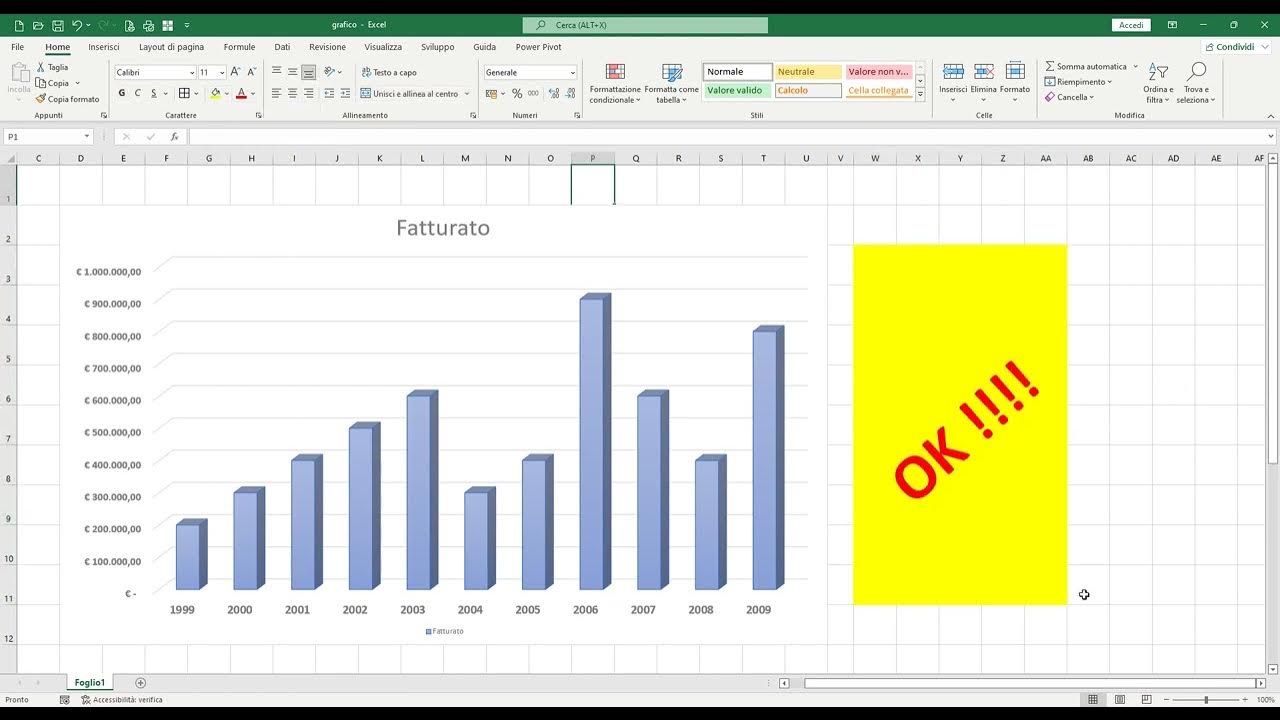Open the File menu
The image size is (1280, 720).
point(18,47)
